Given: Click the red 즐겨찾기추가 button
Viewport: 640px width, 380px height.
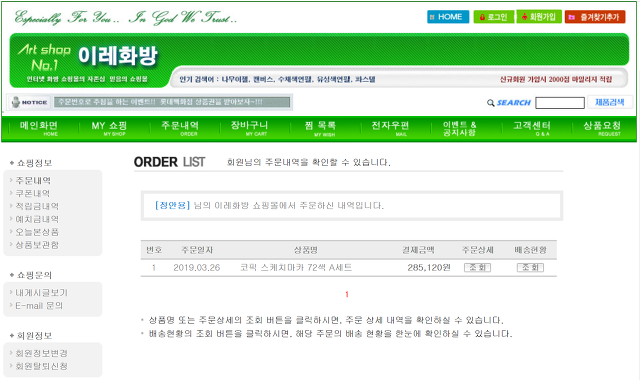Looking at the screenshot, I should coord(595,17).
